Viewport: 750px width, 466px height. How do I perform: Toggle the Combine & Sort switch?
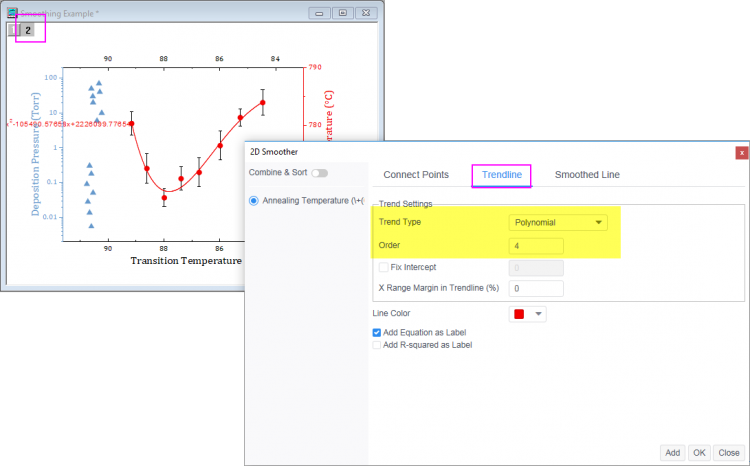click(320, 173)
